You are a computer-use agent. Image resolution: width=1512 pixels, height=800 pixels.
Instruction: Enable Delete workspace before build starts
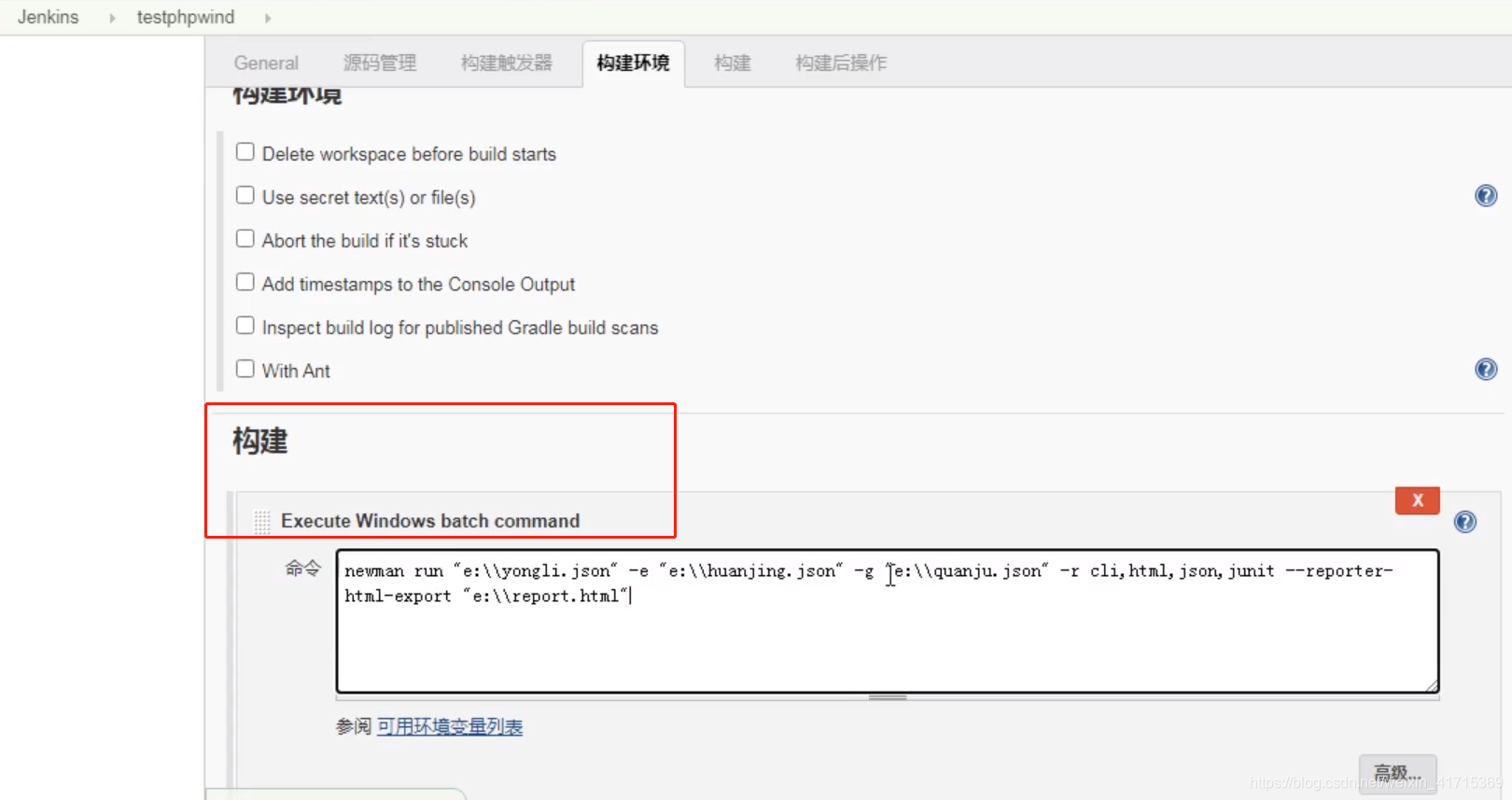[x=245, y=152]
